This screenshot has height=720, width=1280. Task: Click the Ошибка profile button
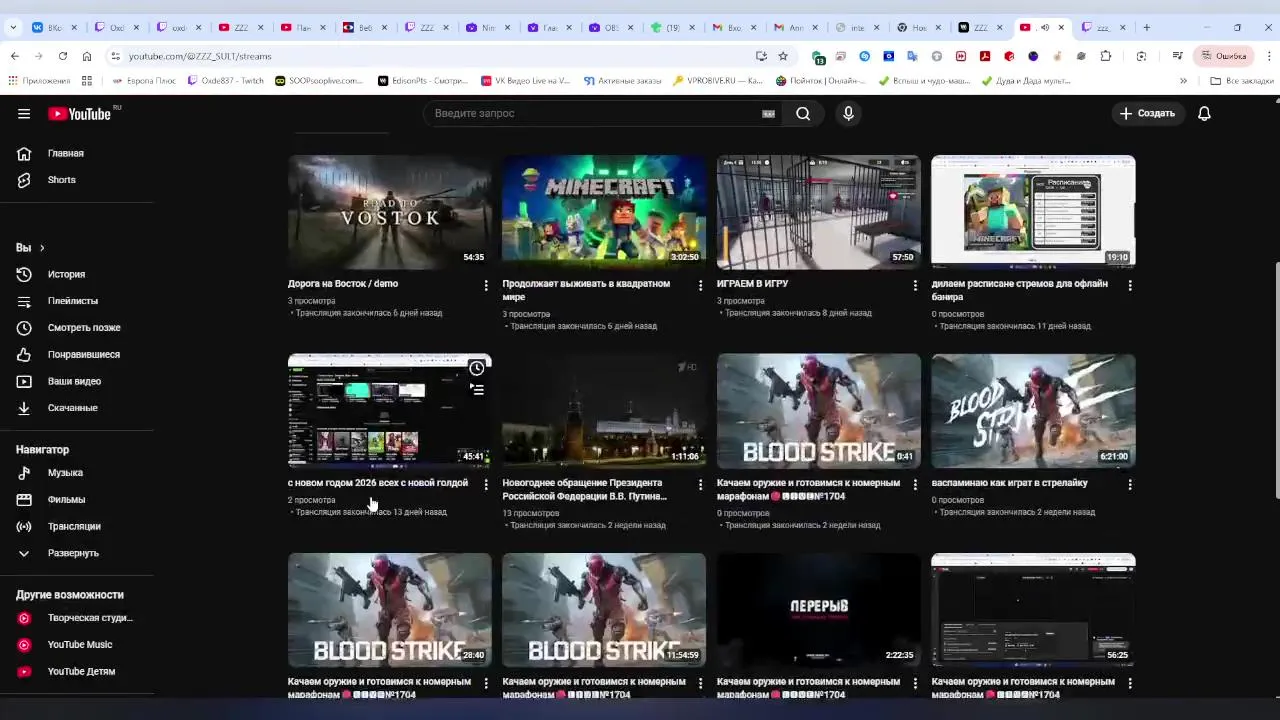(1224, 56)
